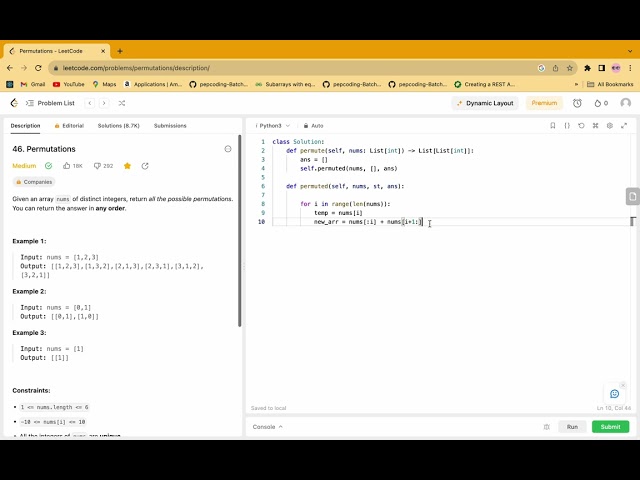Image resolution: width=640 pixels, height=480 pixels.
Task: Go to next problem arrow
Action: click(104, 103)
